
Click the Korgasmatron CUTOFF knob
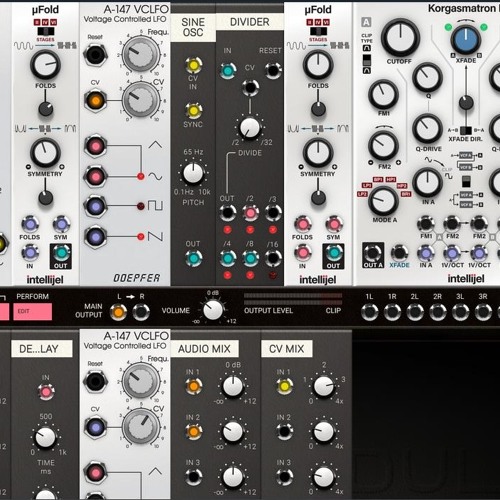point(400,38)
